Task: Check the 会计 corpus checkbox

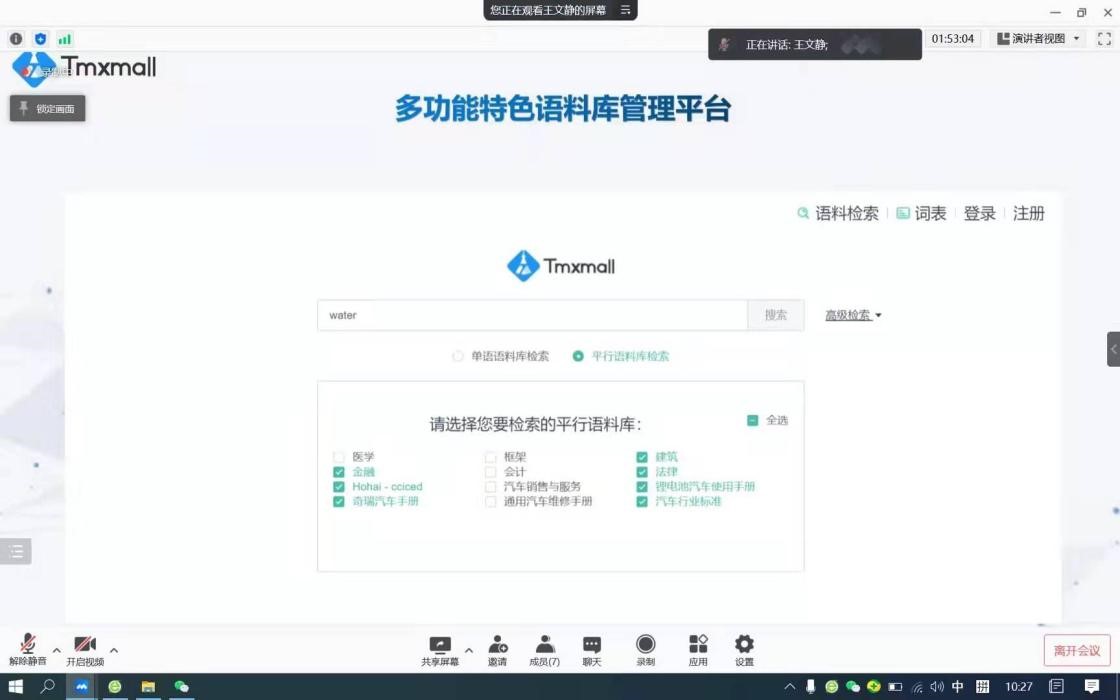Action: [491, 472]
